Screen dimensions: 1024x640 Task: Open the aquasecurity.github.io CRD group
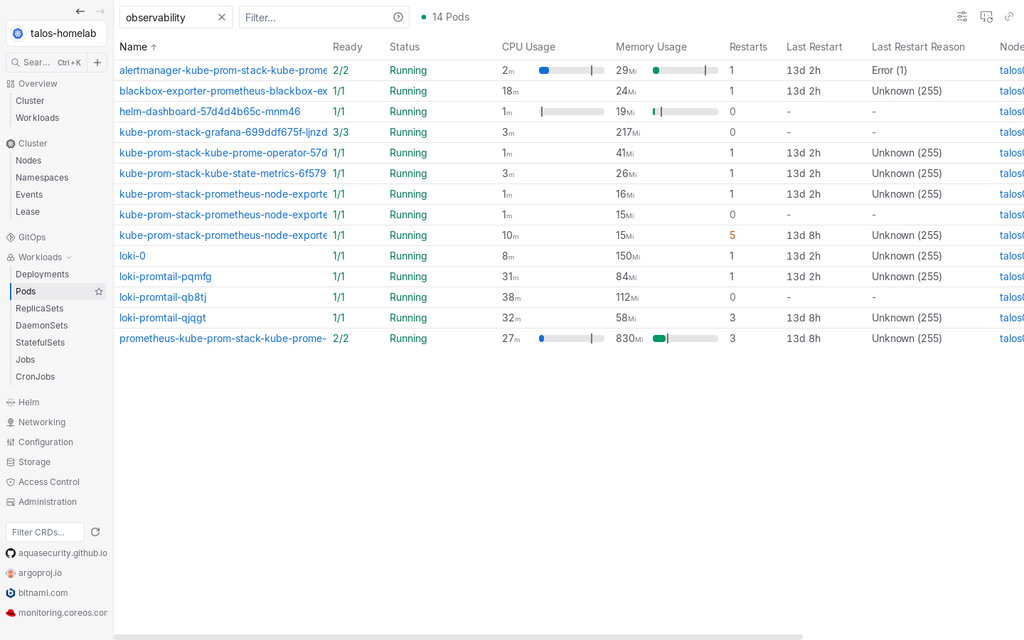(x=57, y=553)
